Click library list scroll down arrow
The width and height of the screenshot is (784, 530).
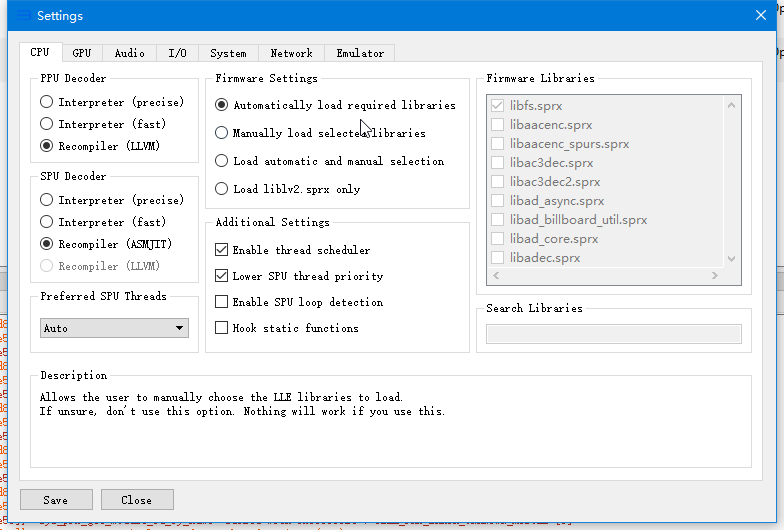click(732, 259)
